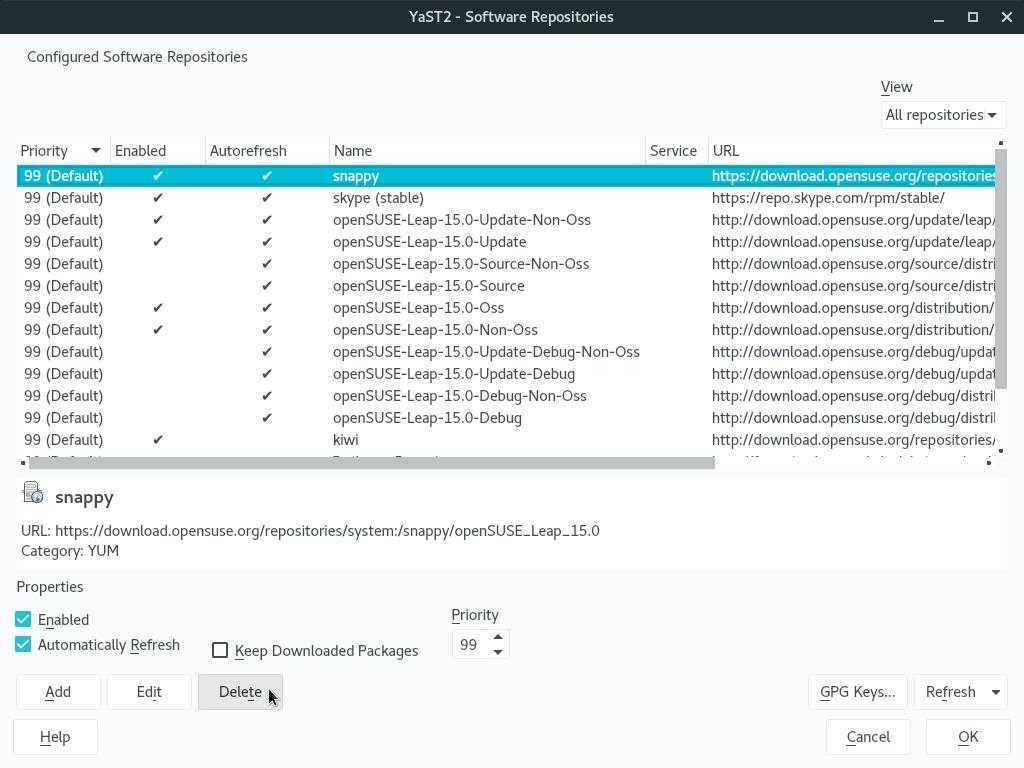Uncheck the Enabled checkbox
Screen dimensions: 1024x768
pyautogui.click(x=23, y=620)
